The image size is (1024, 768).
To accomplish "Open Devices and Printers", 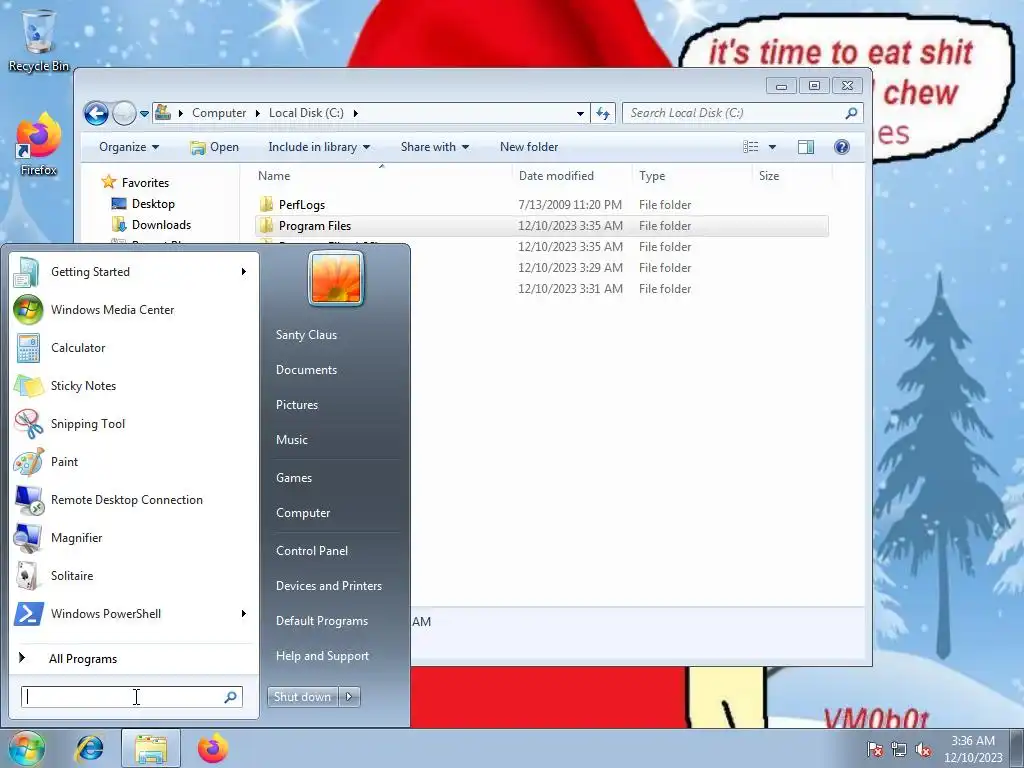I will (328, 586).
